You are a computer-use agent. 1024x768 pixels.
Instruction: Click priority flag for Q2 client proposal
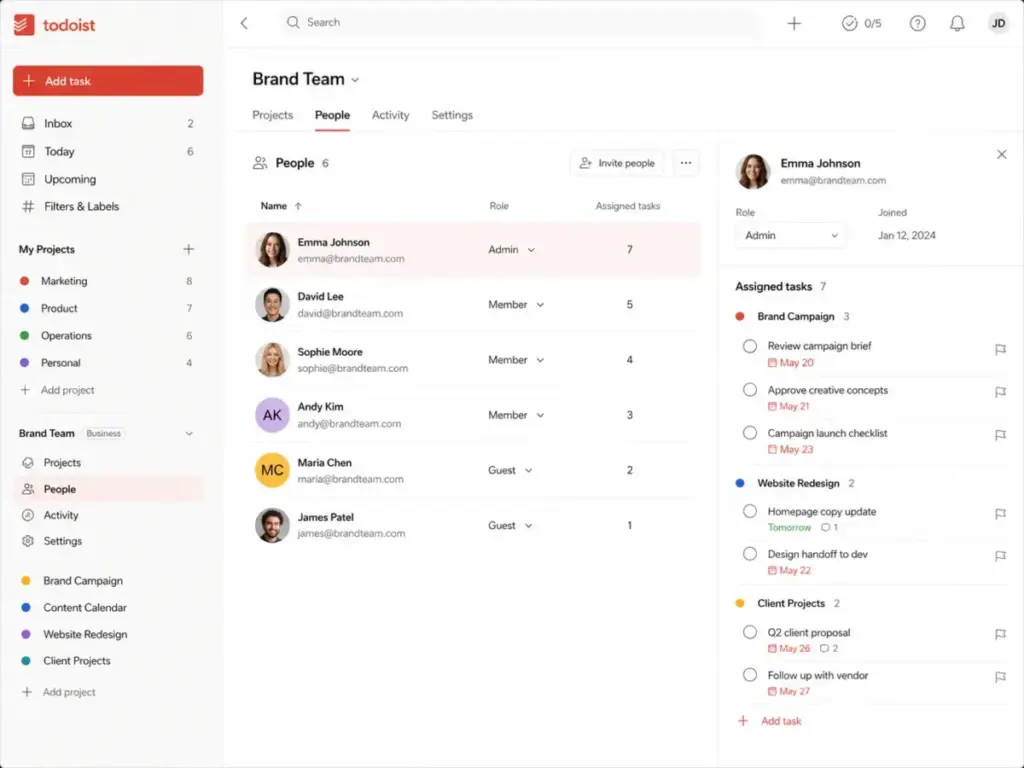point(1000,635)
